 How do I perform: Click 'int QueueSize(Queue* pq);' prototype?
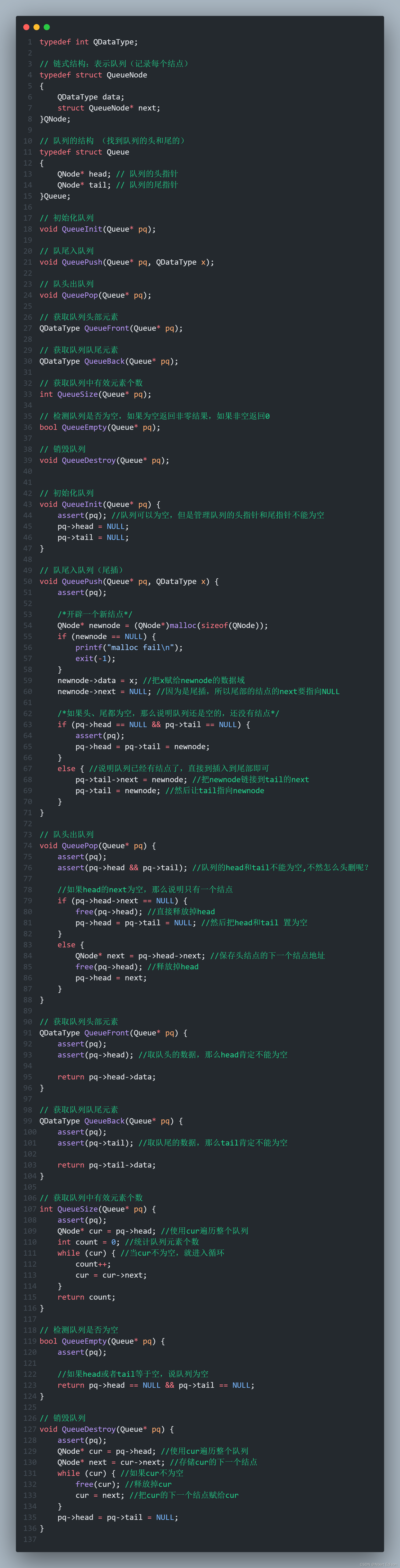coord(96,394)
